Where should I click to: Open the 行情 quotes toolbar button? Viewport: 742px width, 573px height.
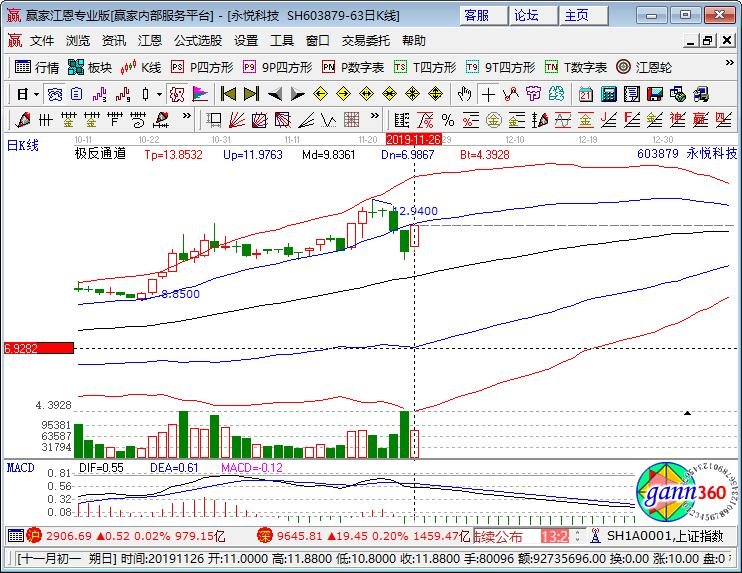37,68
